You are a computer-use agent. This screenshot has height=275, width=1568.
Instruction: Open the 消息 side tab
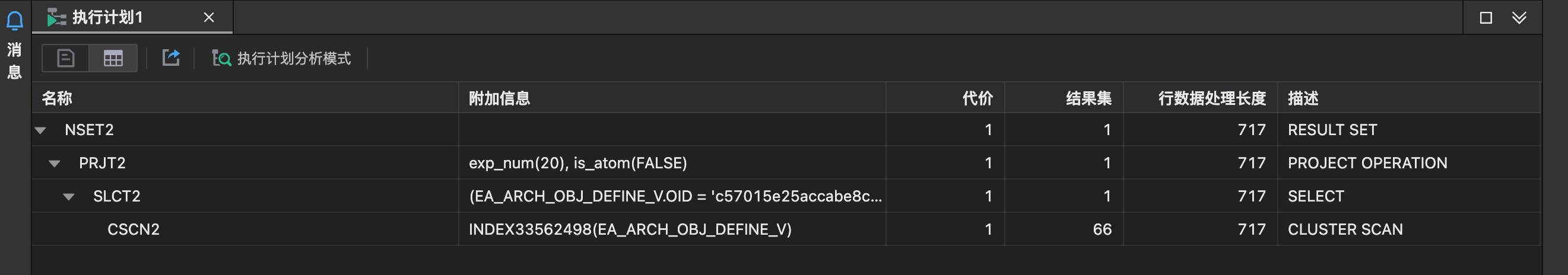[15, 61]
